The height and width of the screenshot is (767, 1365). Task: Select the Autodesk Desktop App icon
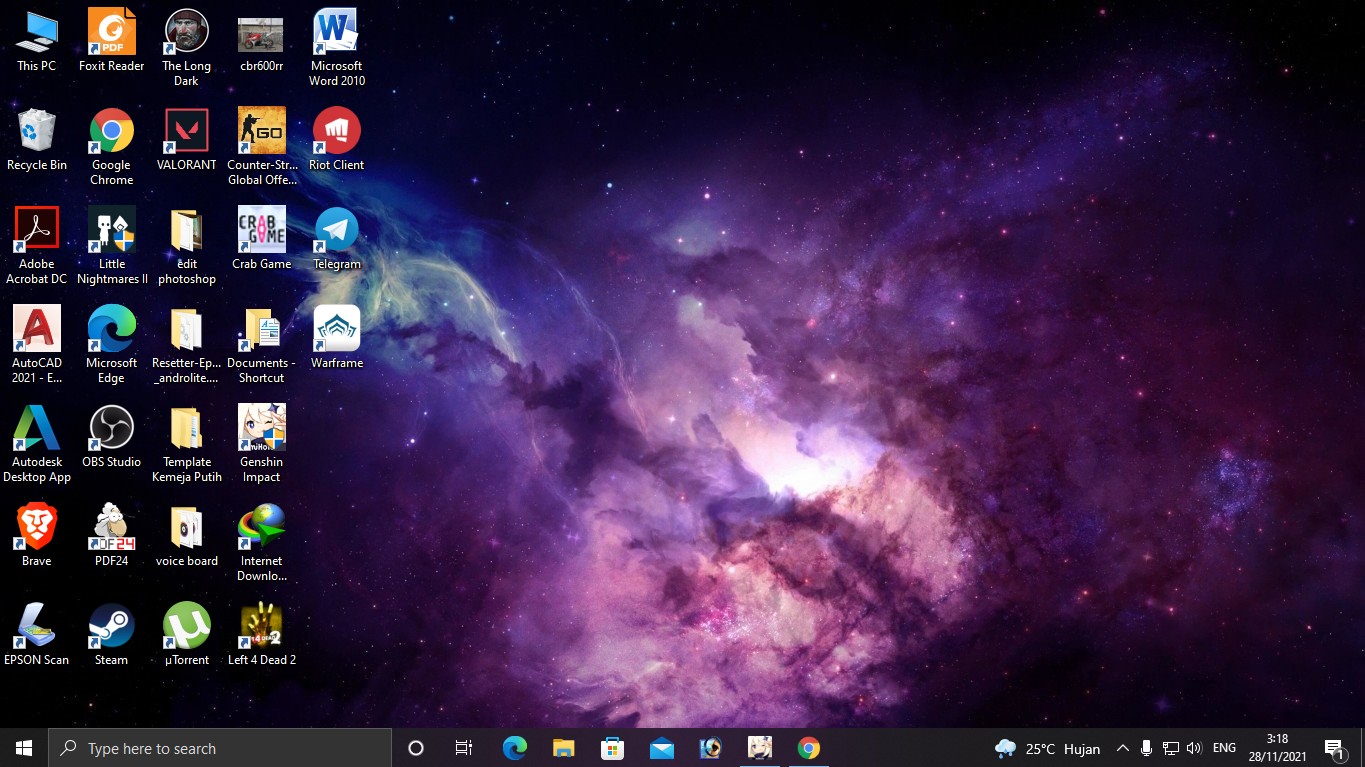point(37,443)
